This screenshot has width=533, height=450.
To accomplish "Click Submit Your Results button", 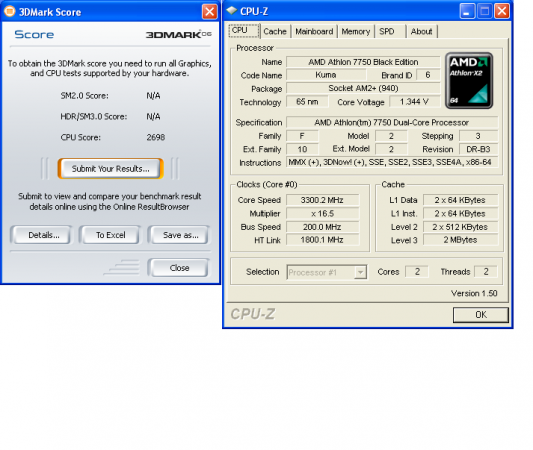I will pyautogui.click(x=110, y=169).
